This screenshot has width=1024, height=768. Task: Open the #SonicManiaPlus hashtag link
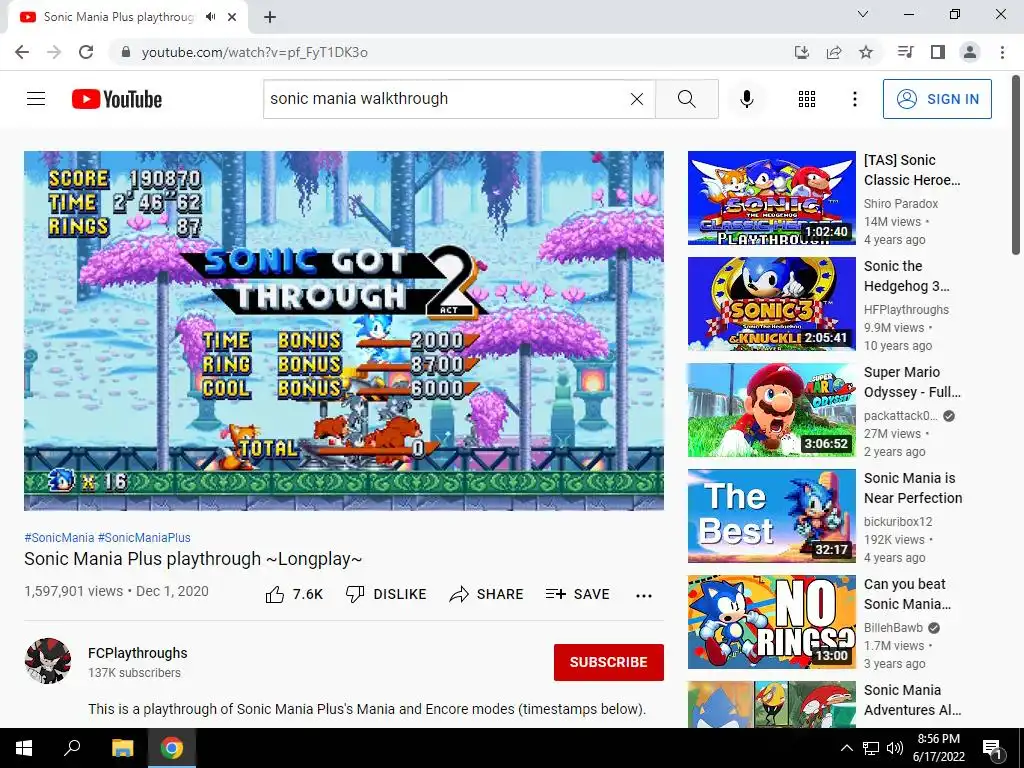pos(144,537)
